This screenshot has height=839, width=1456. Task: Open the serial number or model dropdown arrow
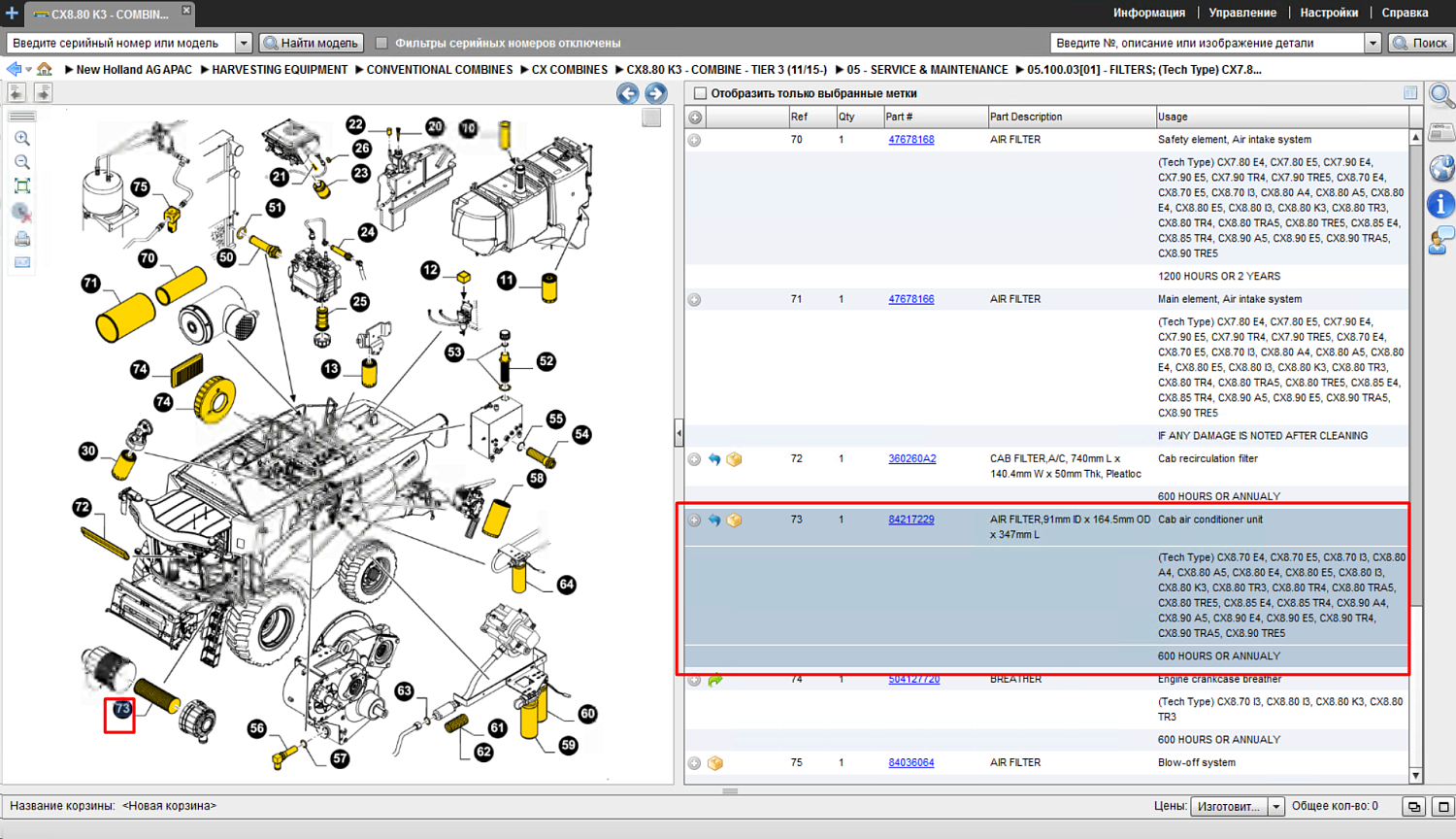244,43
